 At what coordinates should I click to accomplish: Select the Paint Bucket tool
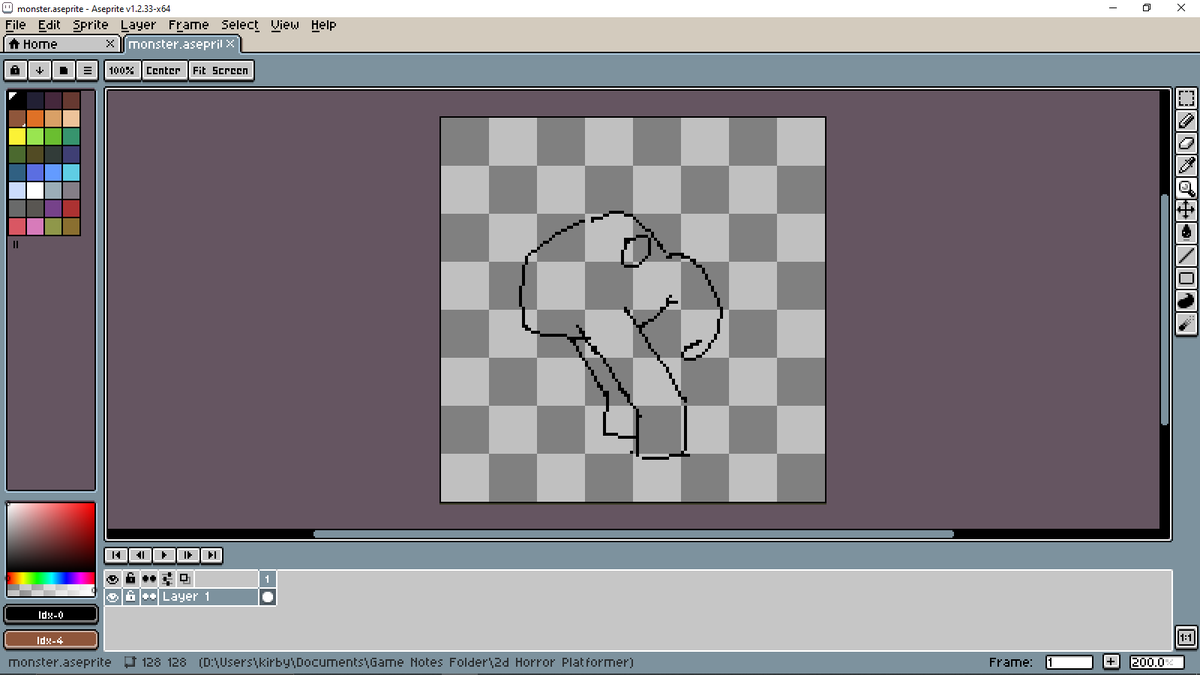coord(1186,232)
